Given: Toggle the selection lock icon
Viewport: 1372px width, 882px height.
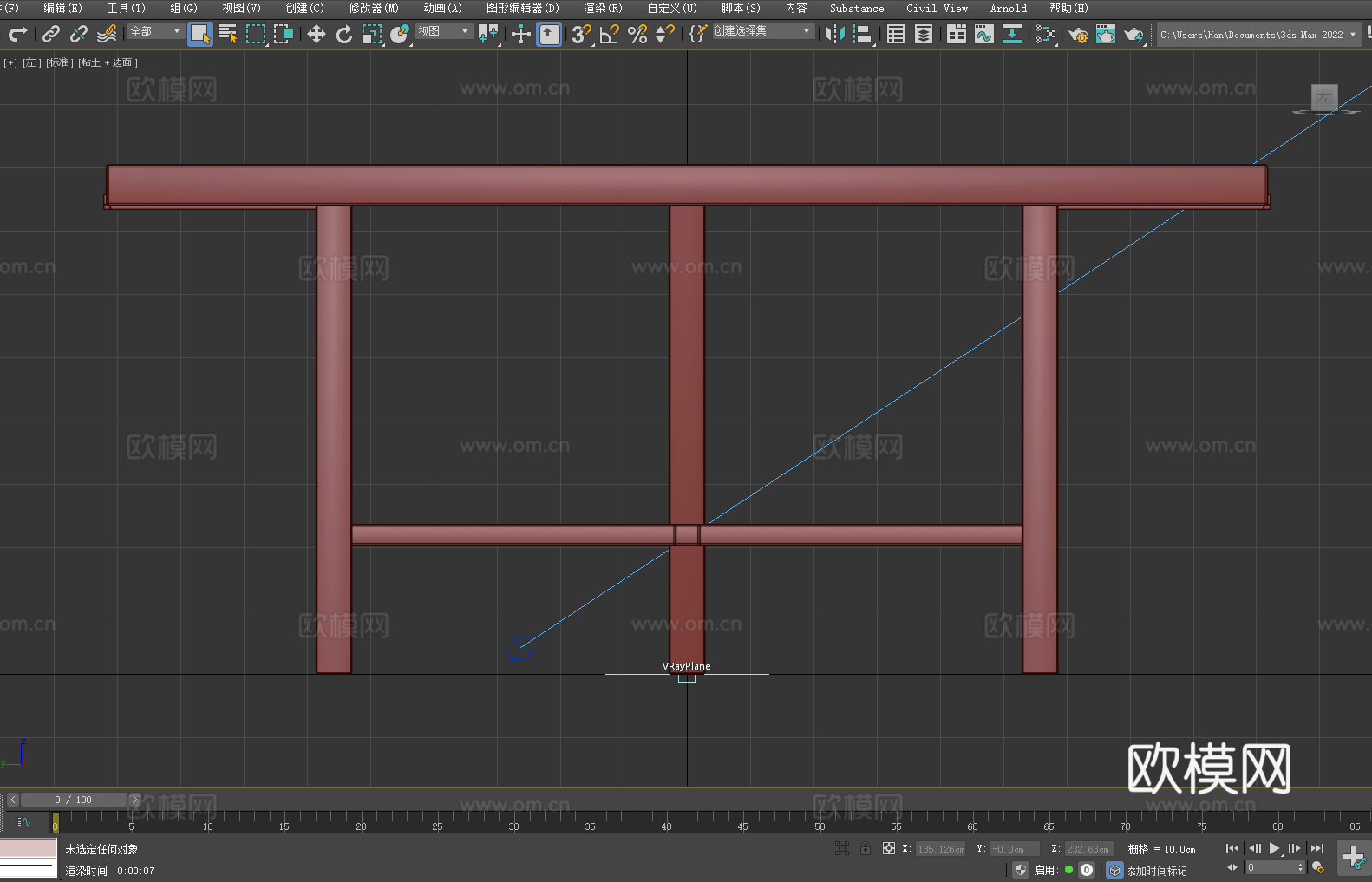Looking at the screenshot, I should [x=866, y=849].
